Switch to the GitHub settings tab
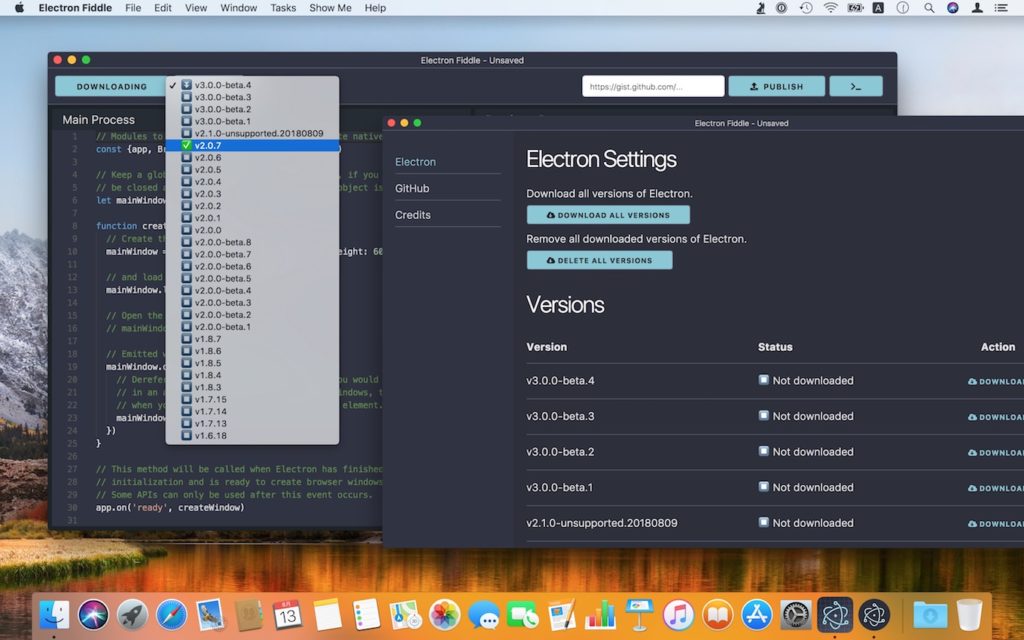 (x=412, y=188)
